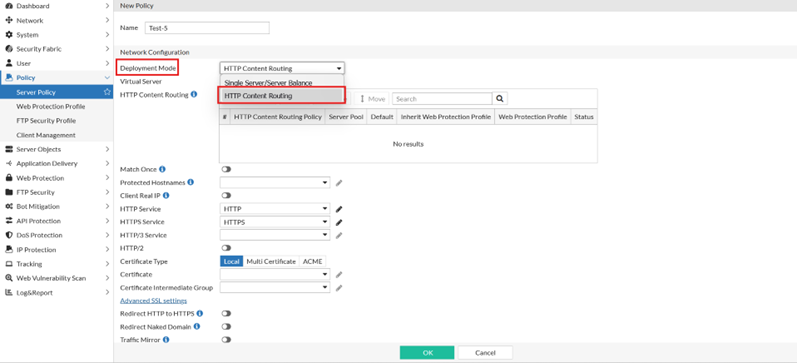Edit Certificate with pencil icon
Image resolution: width=797 pixels, height=363 pixels.
[x=339, y=275]
